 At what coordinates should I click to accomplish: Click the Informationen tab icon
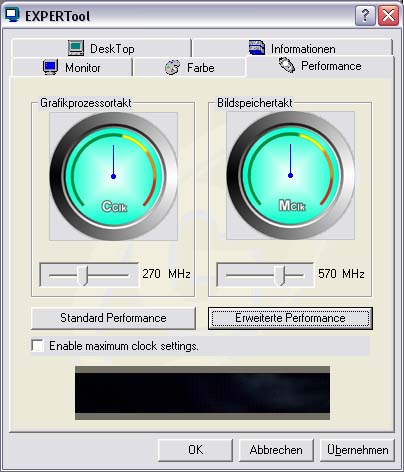coord(257,48)
